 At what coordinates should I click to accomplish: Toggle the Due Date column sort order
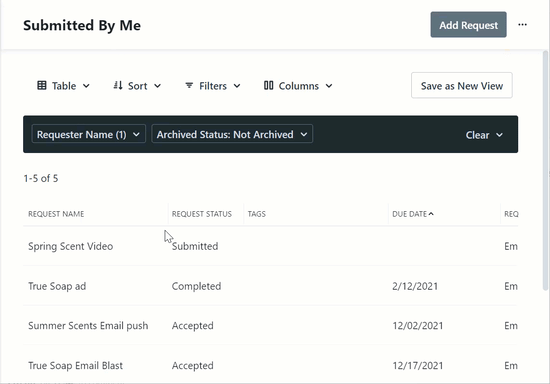(413, 214)
